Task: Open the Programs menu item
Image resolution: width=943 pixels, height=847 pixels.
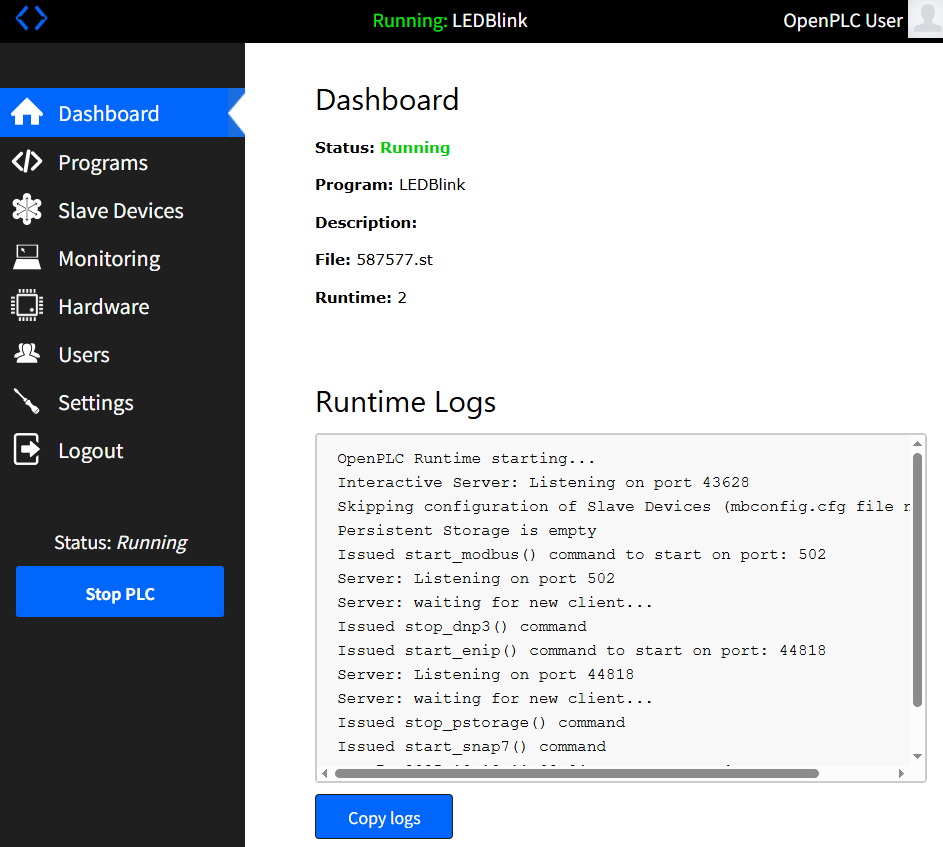Action: tap(103, 163)
